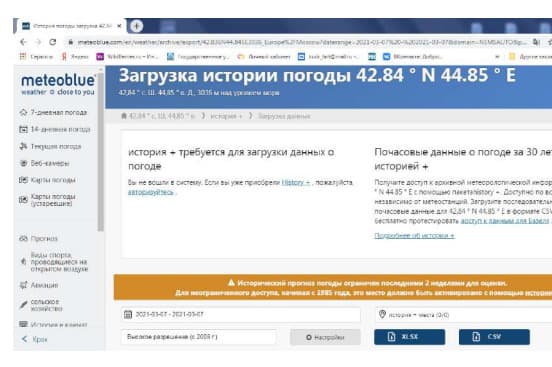The height and width of the screenshot is (367, 552).
Task: Open the Высокое разрешение resolution dropdown
Action: 199,337
